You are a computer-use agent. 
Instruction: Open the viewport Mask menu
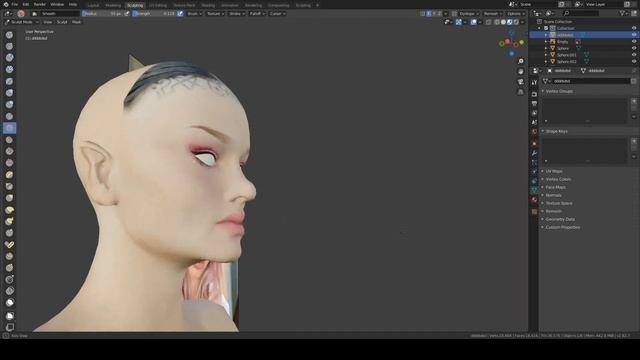click(76, 22)
